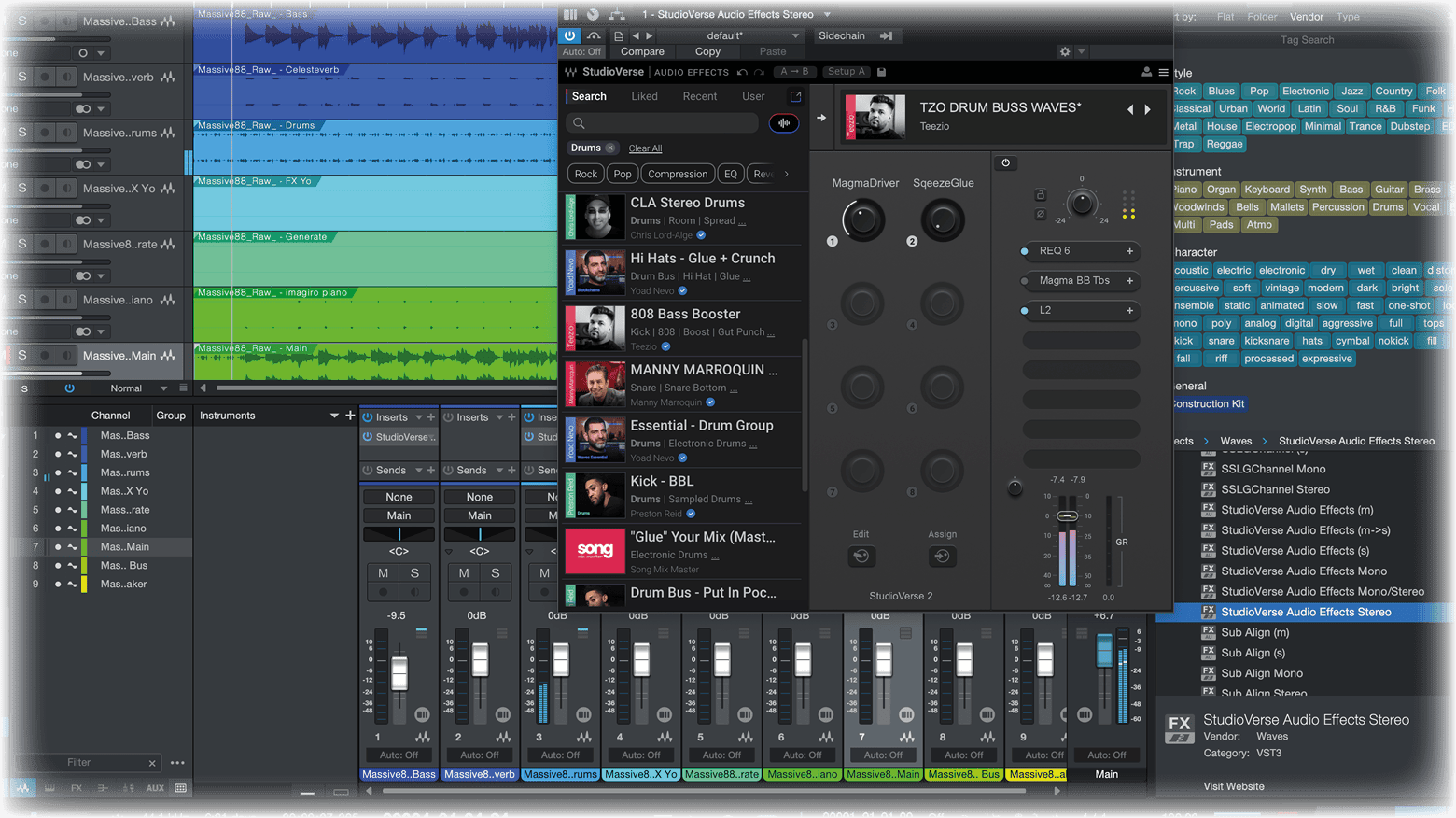Click Clear All filters link

(x=645, y=148)
